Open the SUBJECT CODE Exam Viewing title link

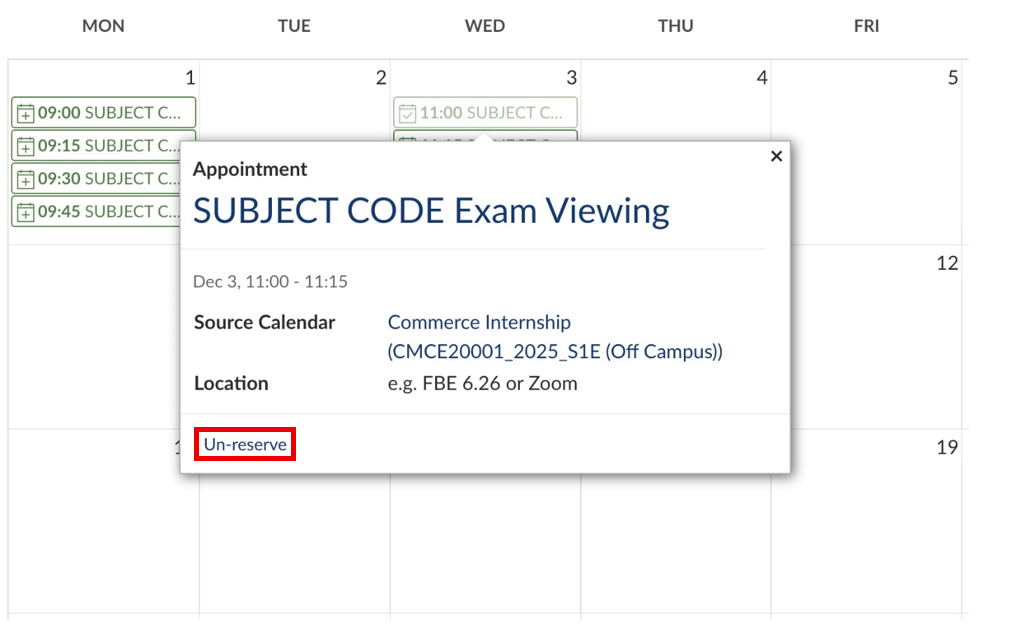point(431,211)
